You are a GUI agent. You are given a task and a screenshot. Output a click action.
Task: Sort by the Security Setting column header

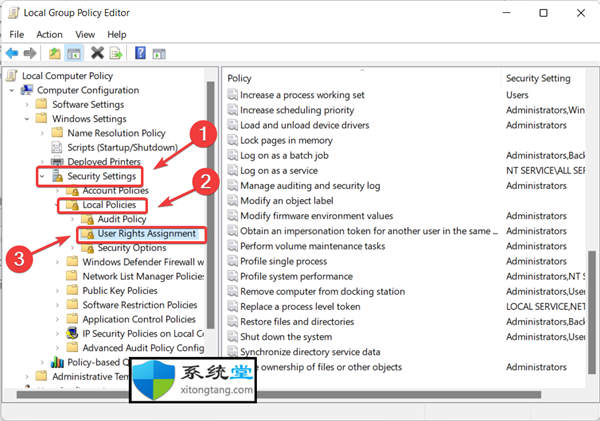pos(538,78)
